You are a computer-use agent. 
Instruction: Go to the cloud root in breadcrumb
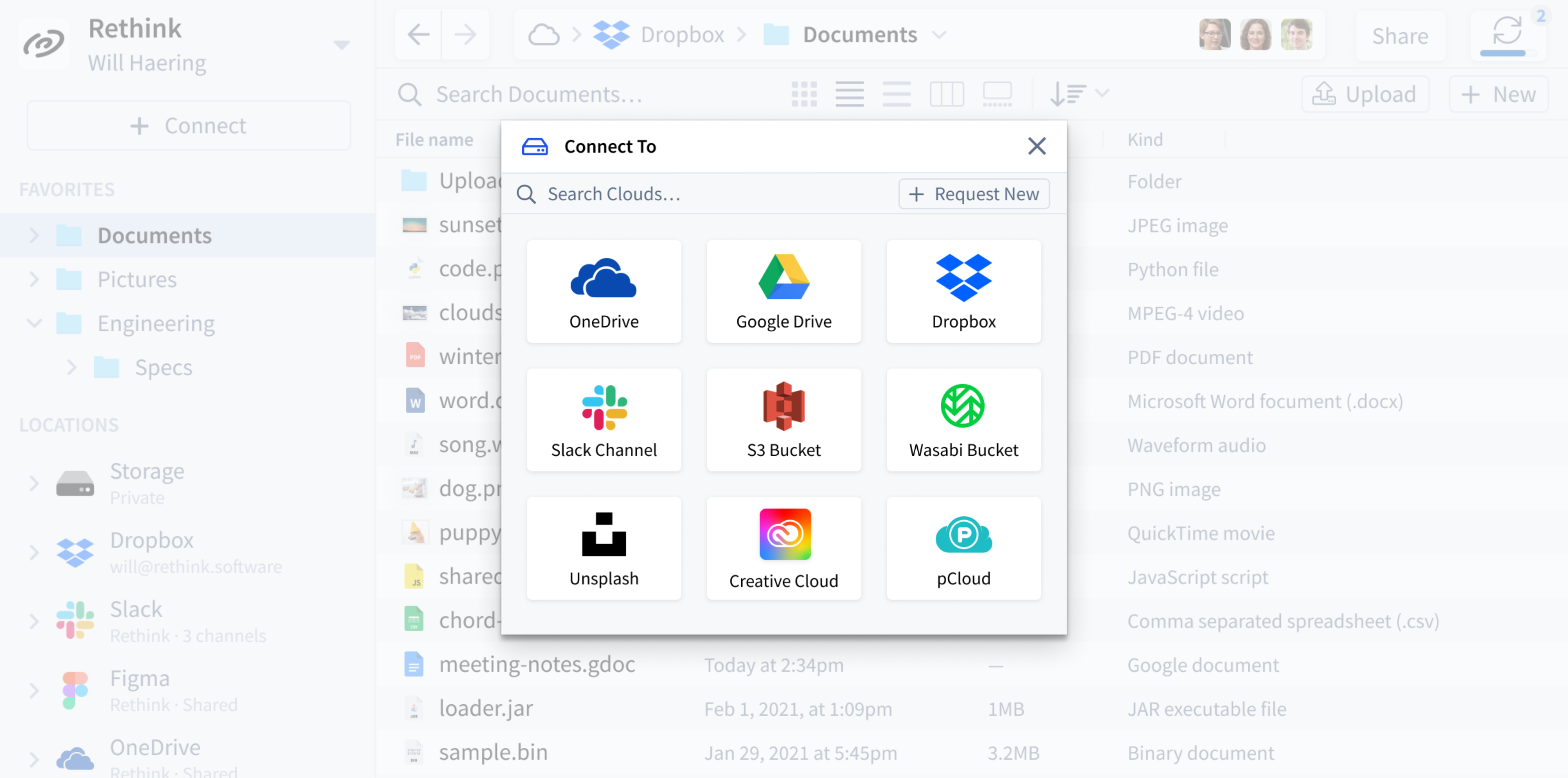coord(544,35)
